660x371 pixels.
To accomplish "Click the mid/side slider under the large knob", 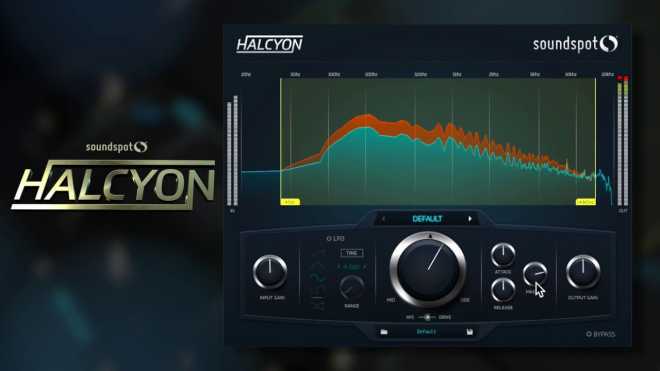I will 428,317.
